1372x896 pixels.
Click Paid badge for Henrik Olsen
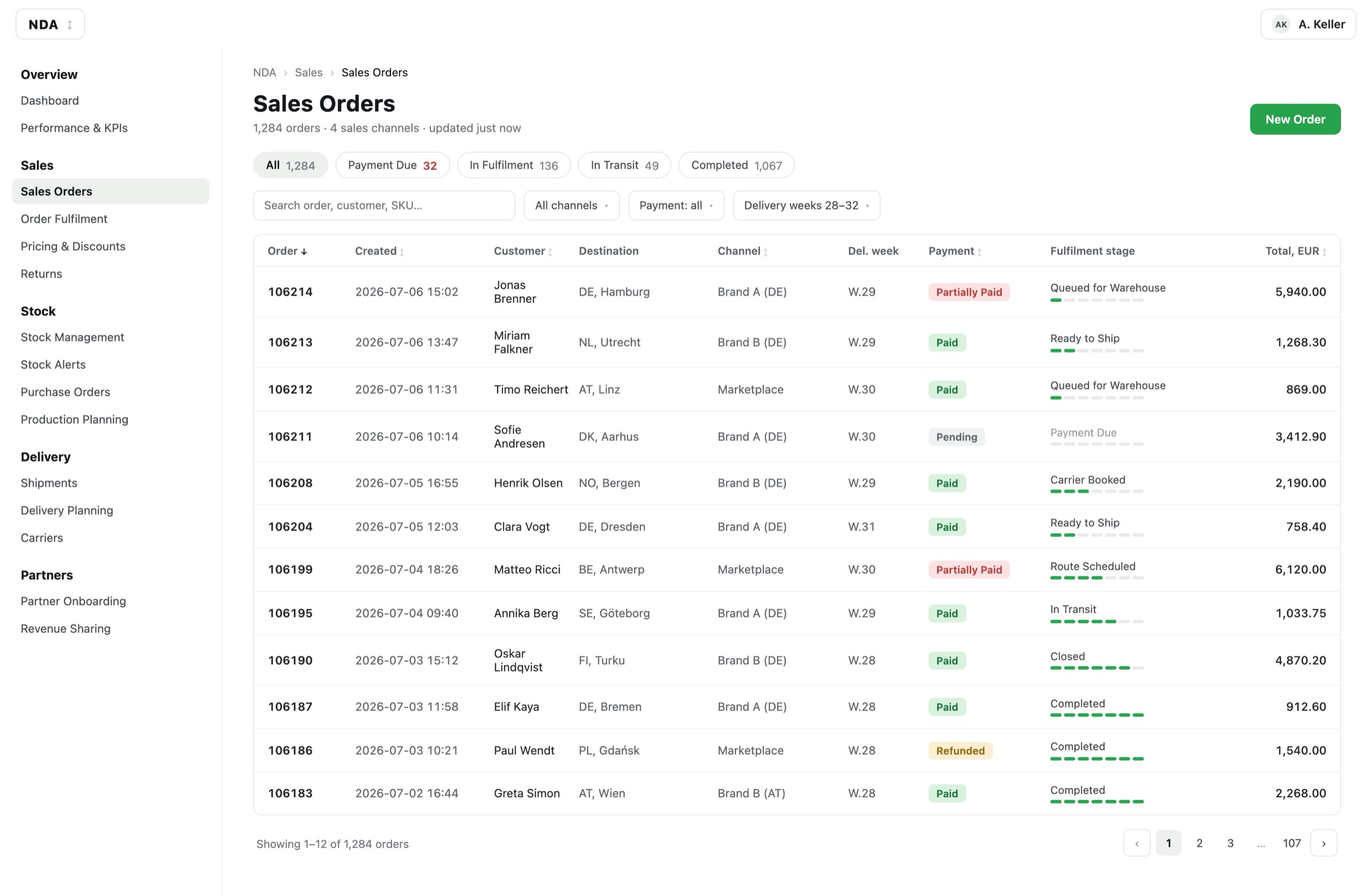pyautogui.click(x=947, y=483)
